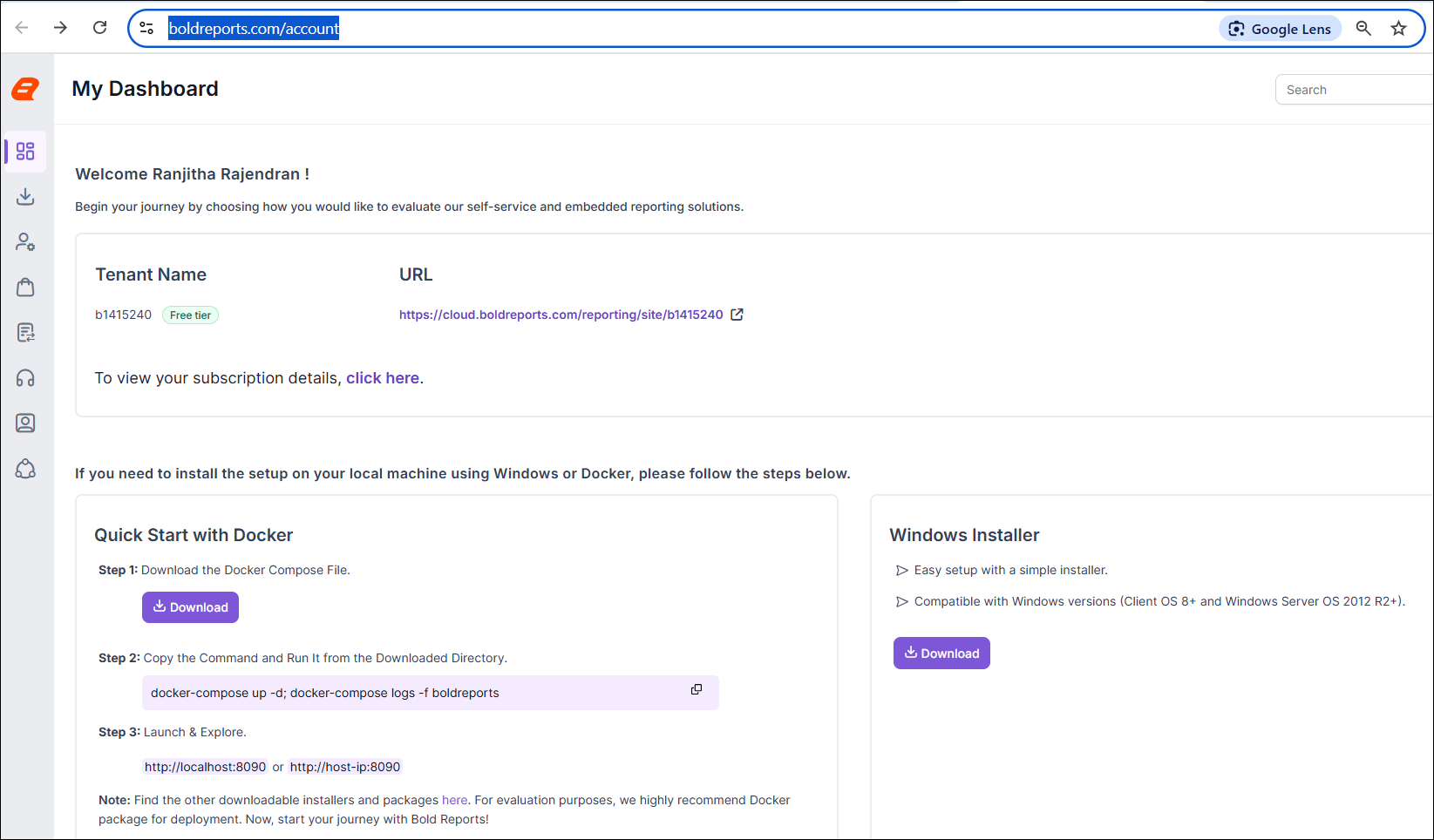Click the 'URL' column label

click(x=416, y=274)
